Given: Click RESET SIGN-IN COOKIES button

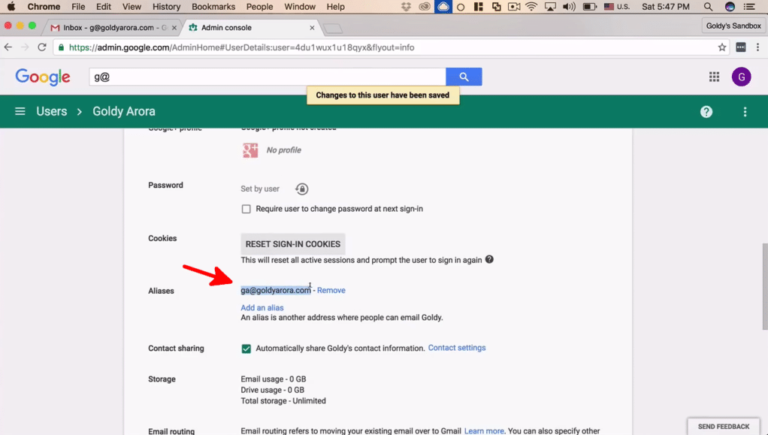Looking at the screenshot, I should click(293, 243).
